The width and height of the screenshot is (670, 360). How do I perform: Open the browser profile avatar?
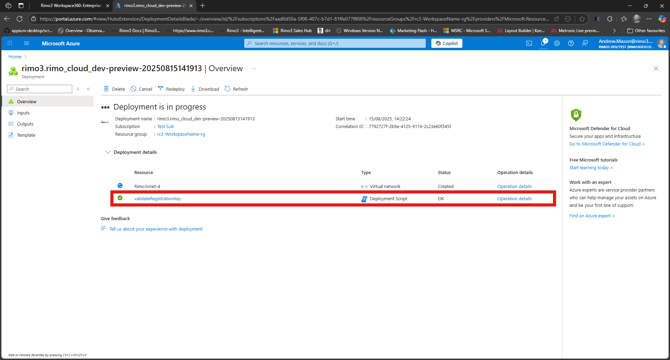coord(637,19)
